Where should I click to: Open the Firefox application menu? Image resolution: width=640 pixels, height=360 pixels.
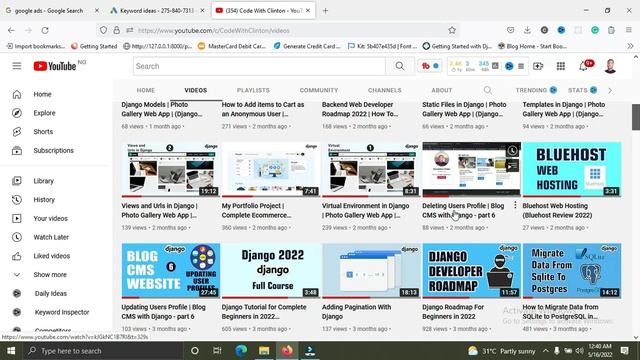(629, 30)
